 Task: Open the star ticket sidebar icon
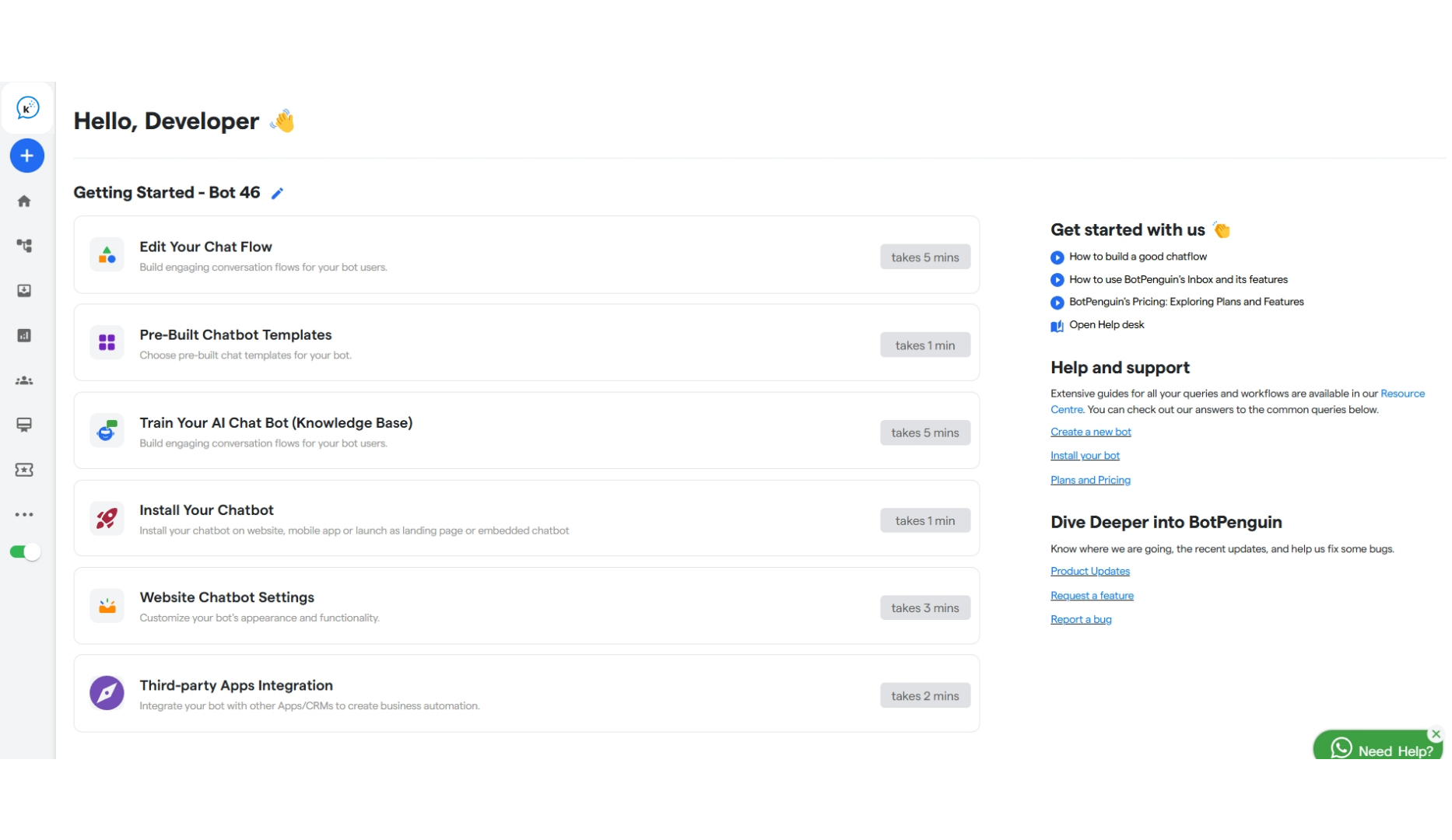(24, 470)
